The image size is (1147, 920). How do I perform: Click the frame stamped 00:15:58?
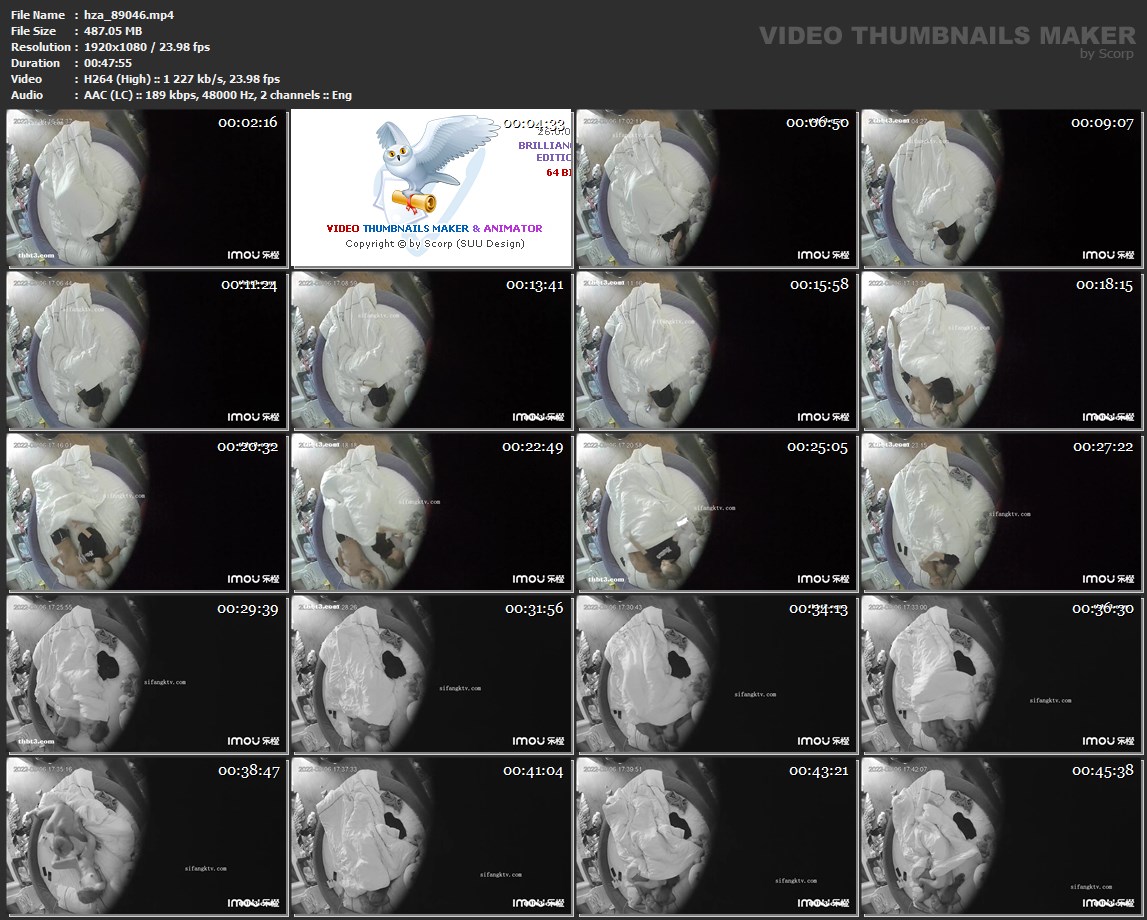click(716, 350)
